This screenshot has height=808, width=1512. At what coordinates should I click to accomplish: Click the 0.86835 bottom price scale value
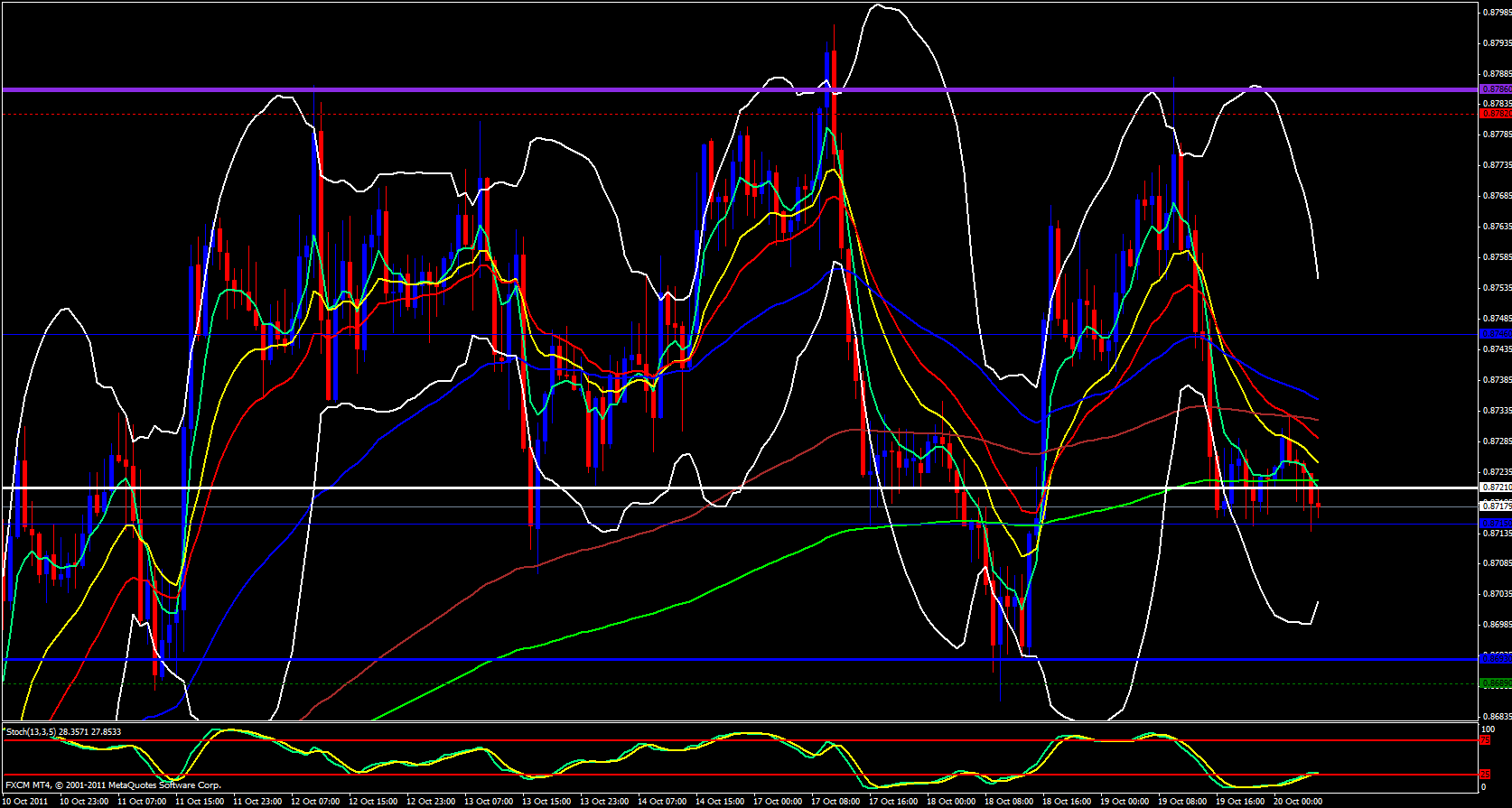coord(1497,716)
